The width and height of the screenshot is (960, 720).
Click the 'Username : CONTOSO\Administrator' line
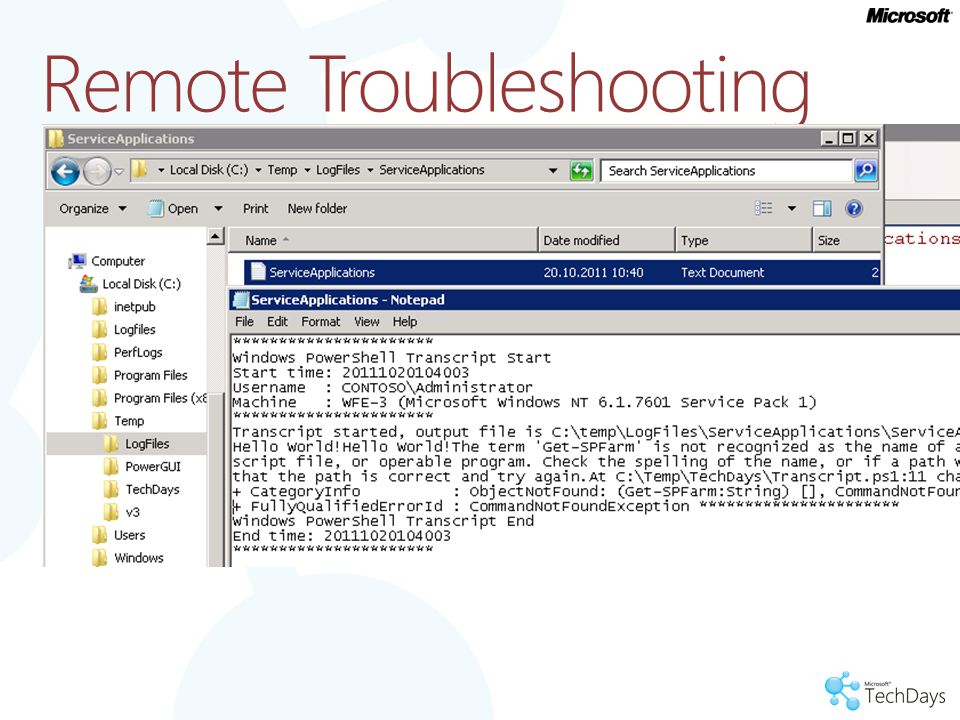click(383, 388)
